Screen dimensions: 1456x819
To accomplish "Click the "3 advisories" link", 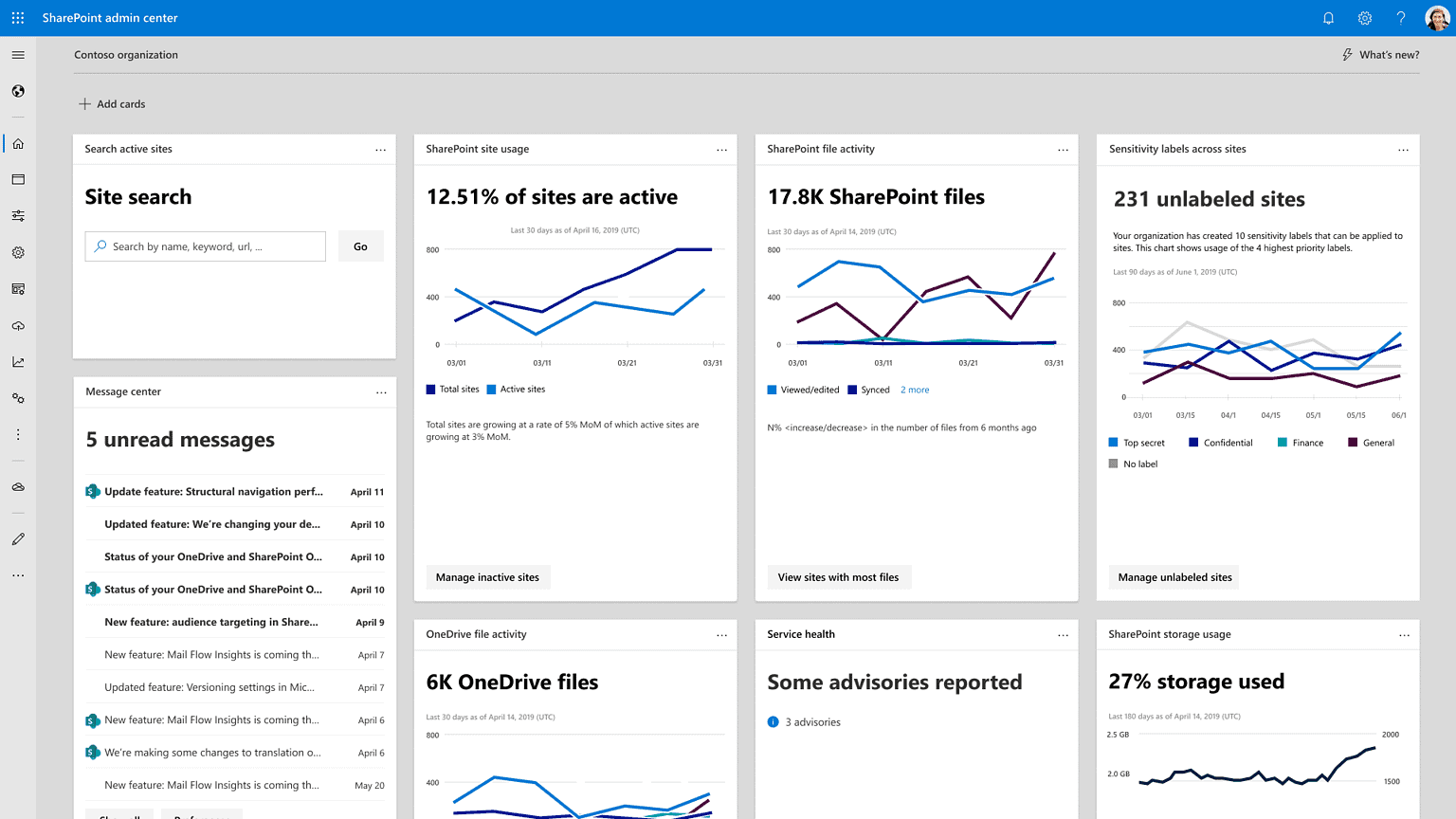I will 812,721.
